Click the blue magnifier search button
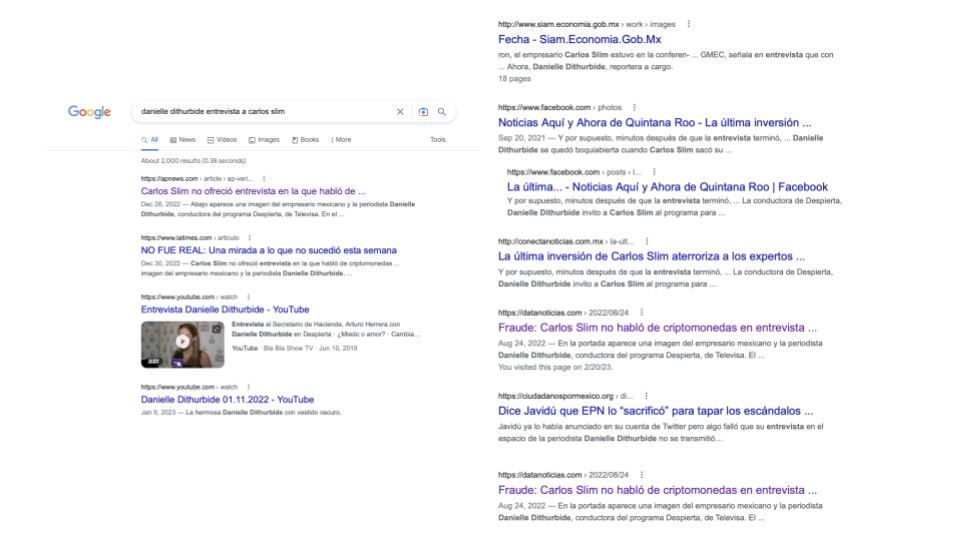 pyautogui.click(x=442, y=112)
